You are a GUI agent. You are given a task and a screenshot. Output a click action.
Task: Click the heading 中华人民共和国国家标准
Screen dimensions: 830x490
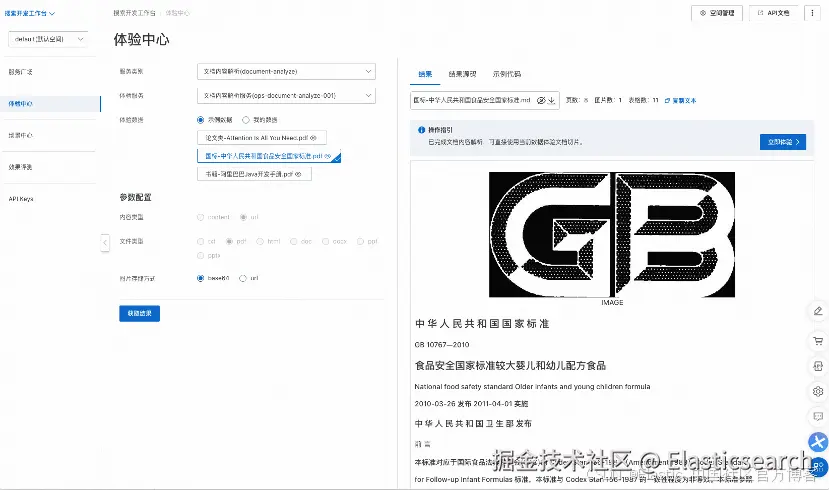tap(482, 324)
